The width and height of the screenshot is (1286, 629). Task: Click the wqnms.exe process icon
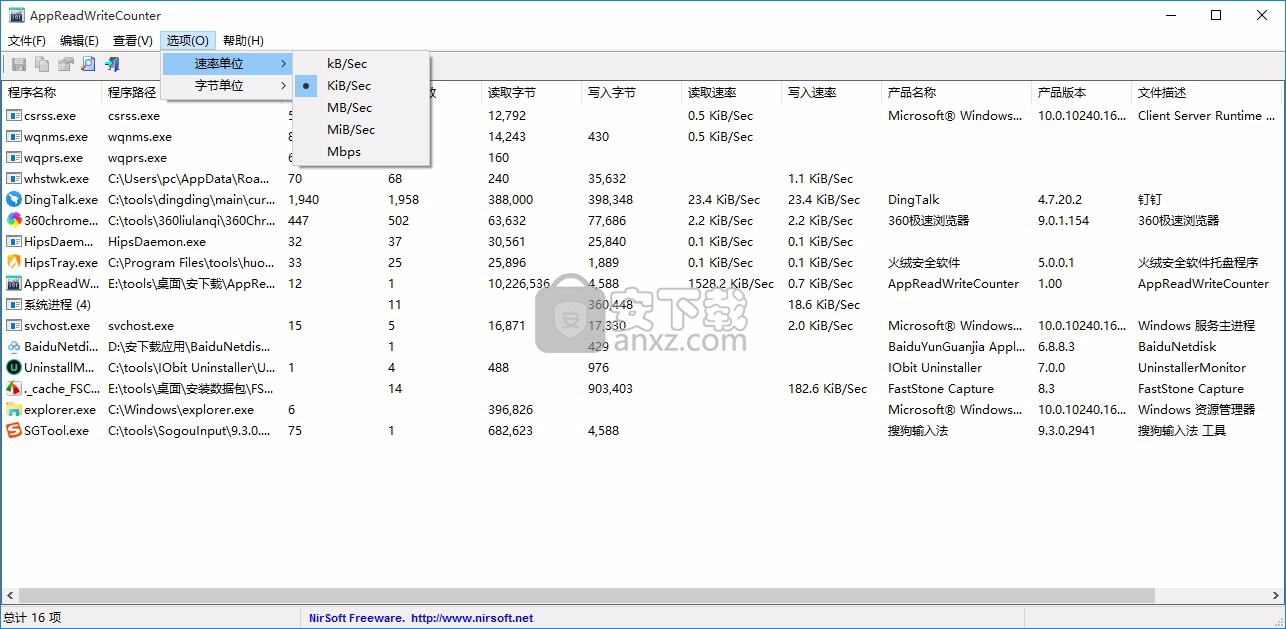point(14,137)
